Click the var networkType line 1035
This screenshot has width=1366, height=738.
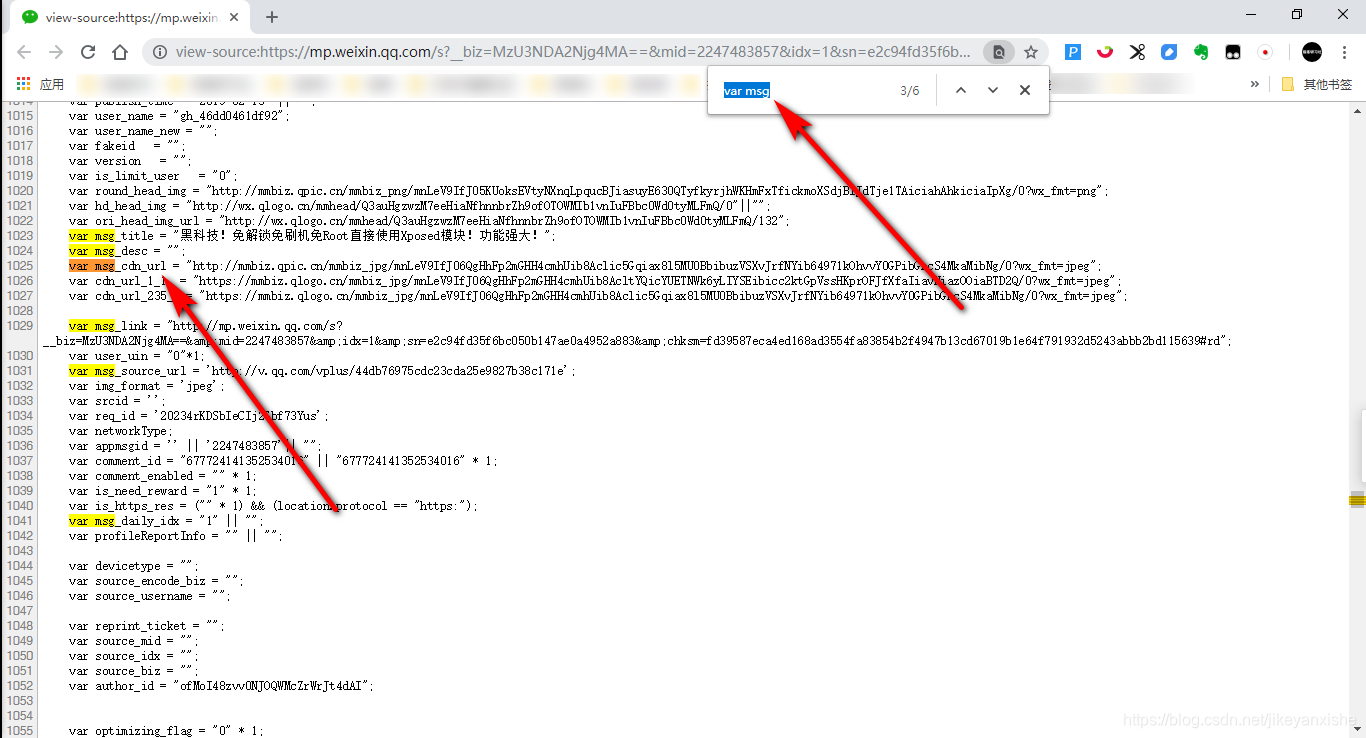(121, 431)
